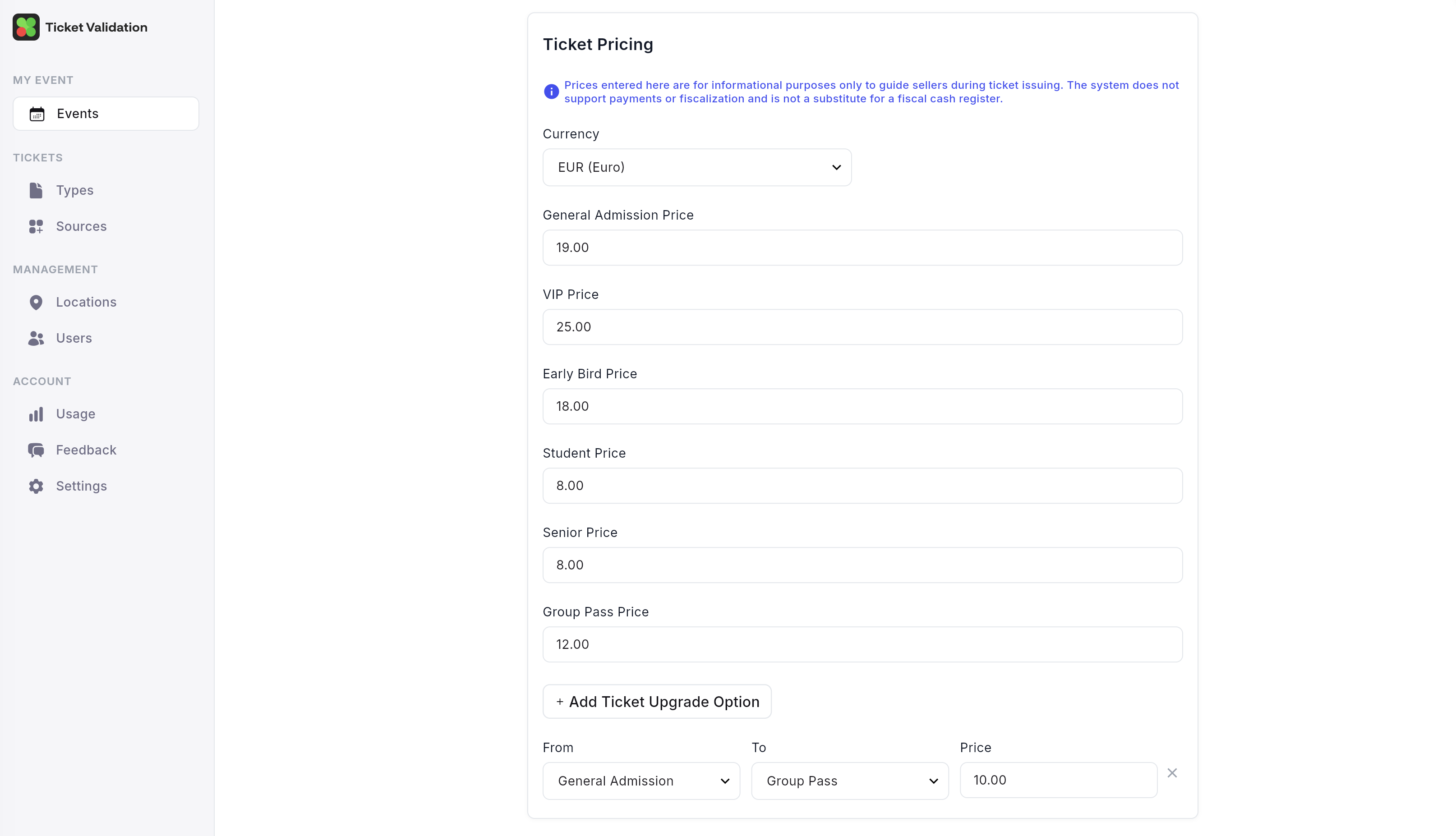Image resolution: width=1456 pixels, height=836 pixels.
Task: Click the Ticket Validation clover logo
Action: coord(26,27)
